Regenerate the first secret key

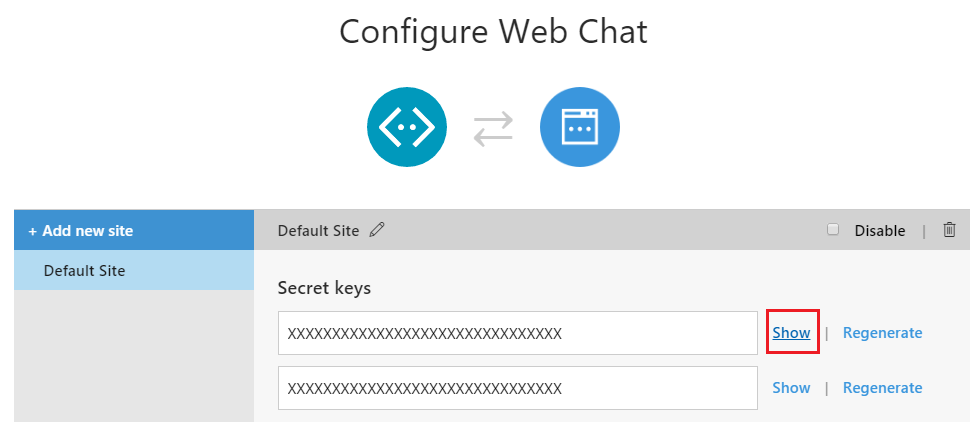[x=882, y=333]
